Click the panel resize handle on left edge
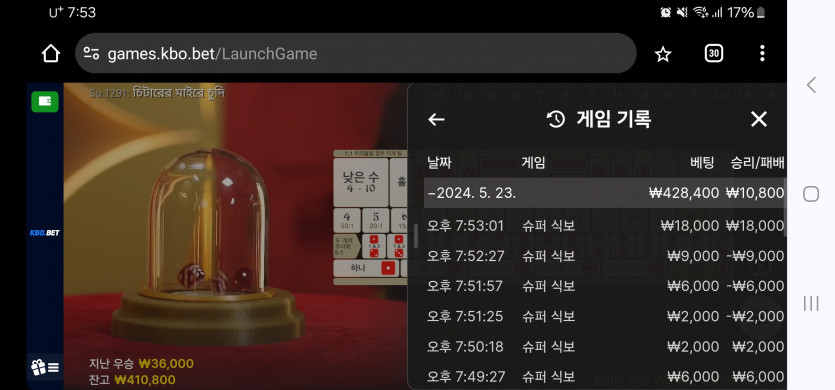This screenshot has width=835, height=390. (416, 236)
